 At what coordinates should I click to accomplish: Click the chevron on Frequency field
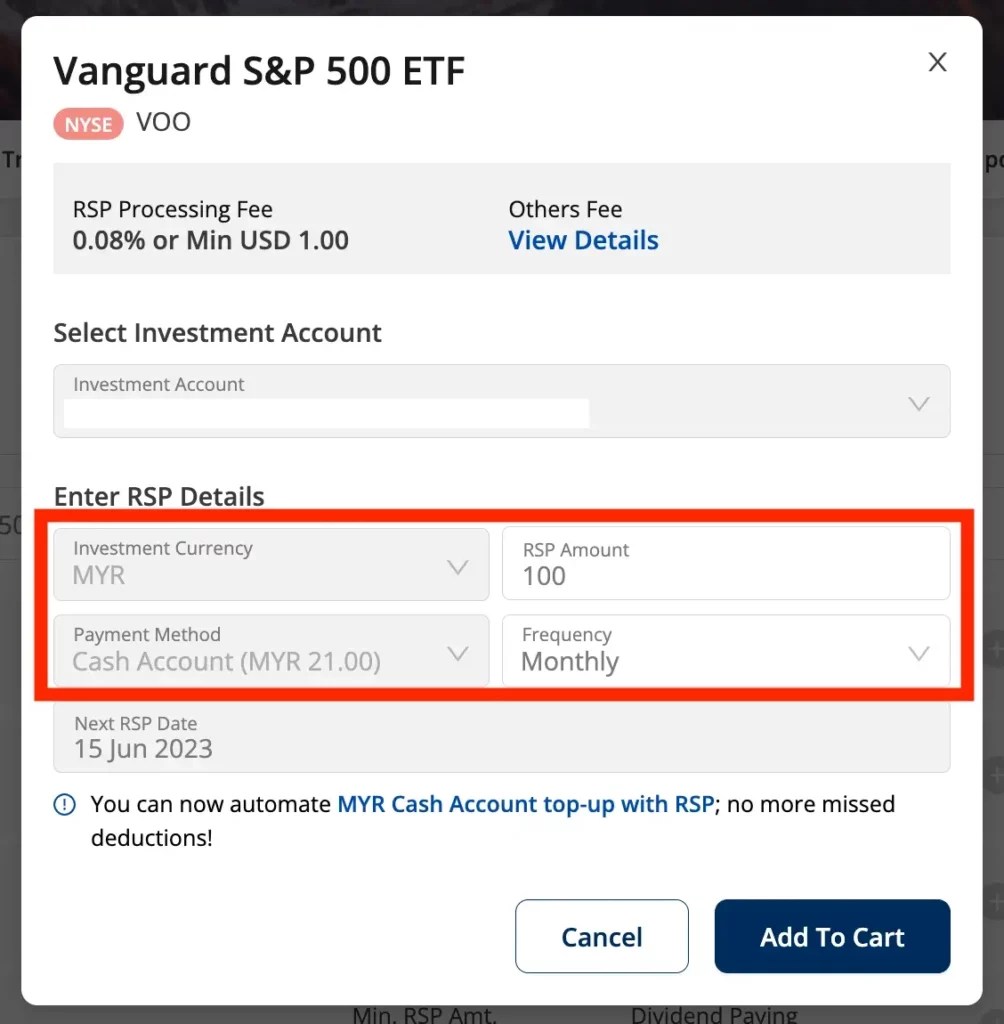point(918,651)
